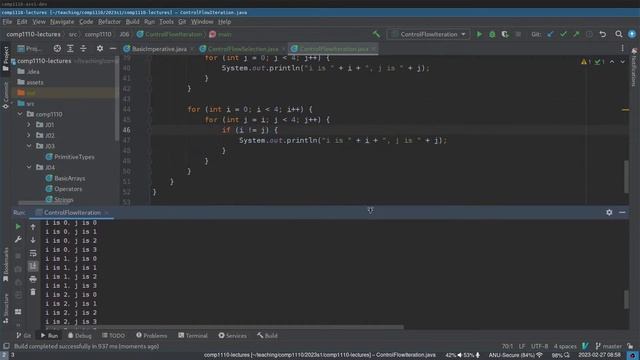
Task: Open the Tools menu
Action: (166, 22)
